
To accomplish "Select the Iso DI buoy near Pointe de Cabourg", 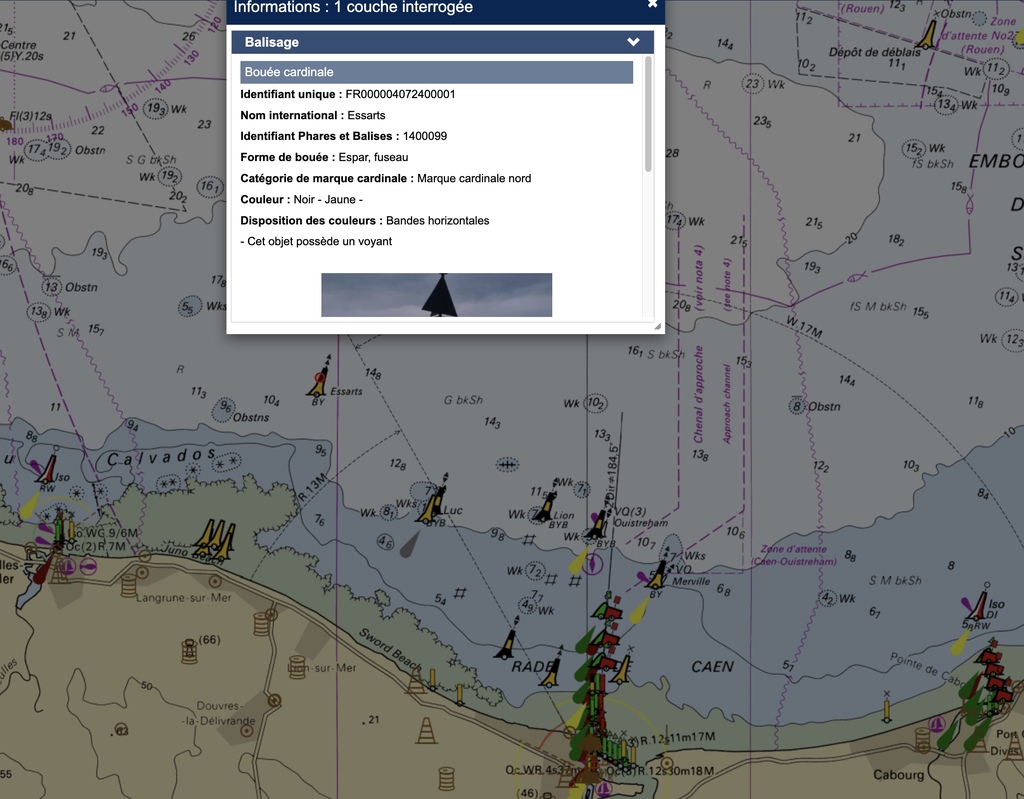I will pos(977,605).
